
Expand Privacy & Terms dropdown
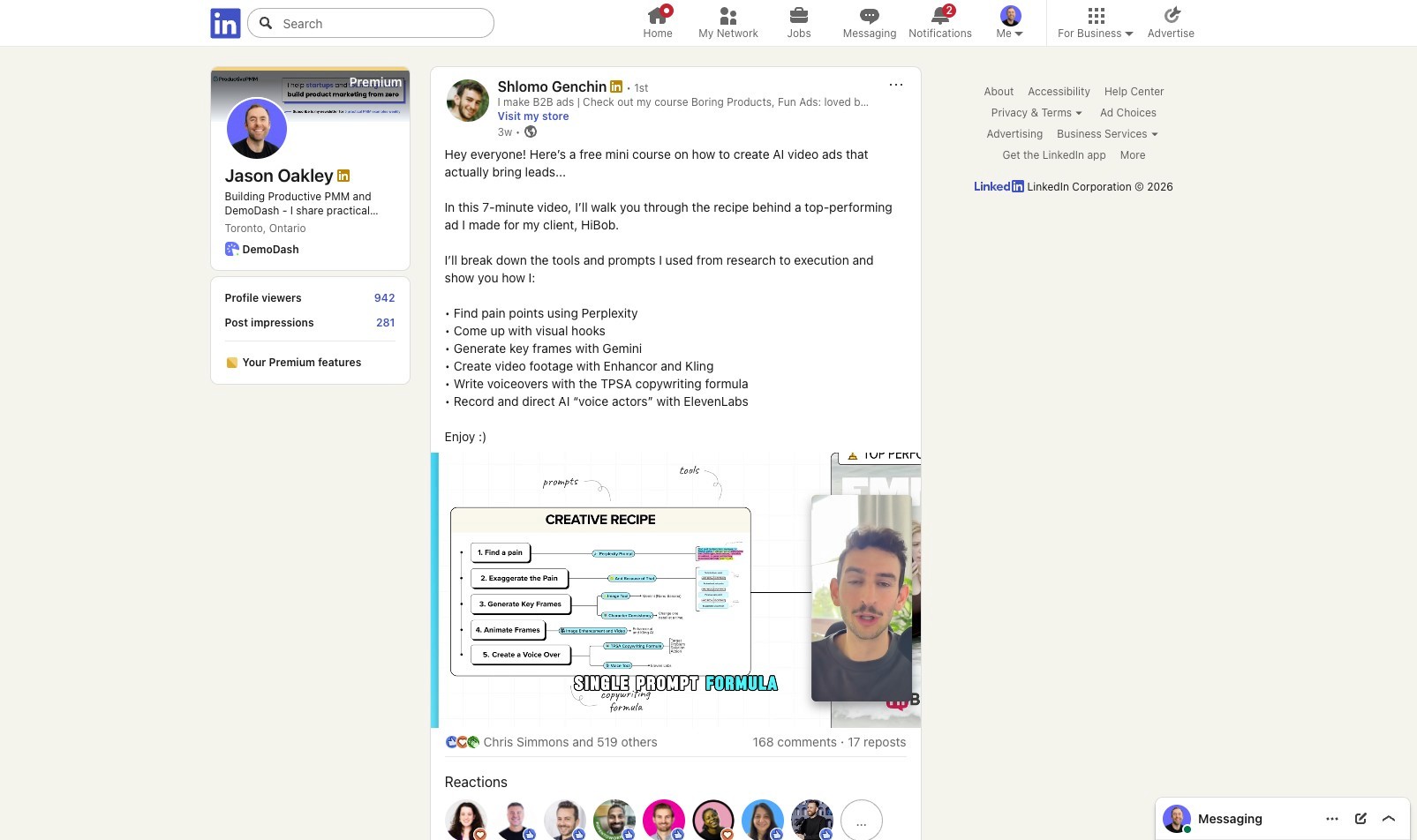1036,113
